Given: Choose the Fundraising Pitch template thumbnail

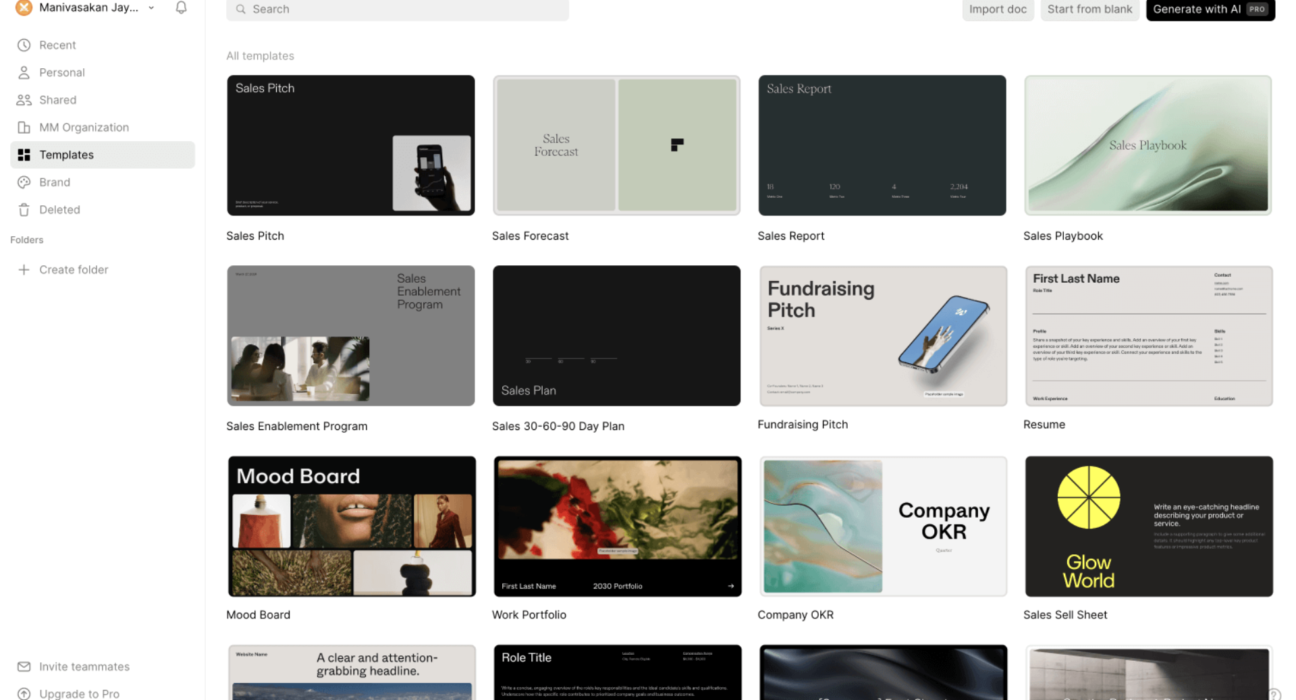Looking at the screenshot, I should (x=883, y=336).
